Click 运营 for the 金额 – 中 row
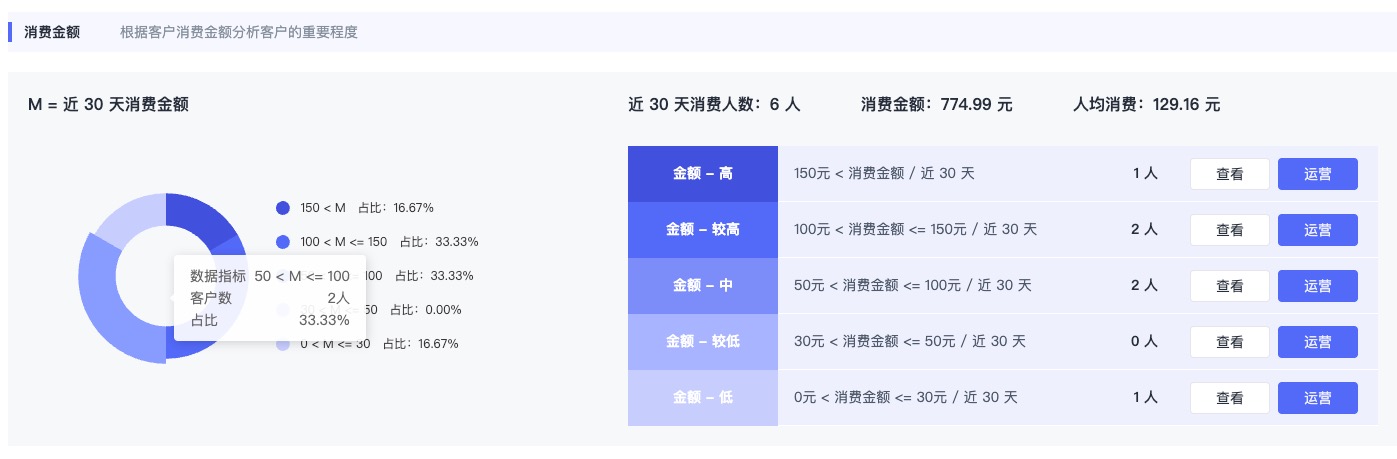The height and width of the screenshot is (459, 1397). click(1318, 286)
